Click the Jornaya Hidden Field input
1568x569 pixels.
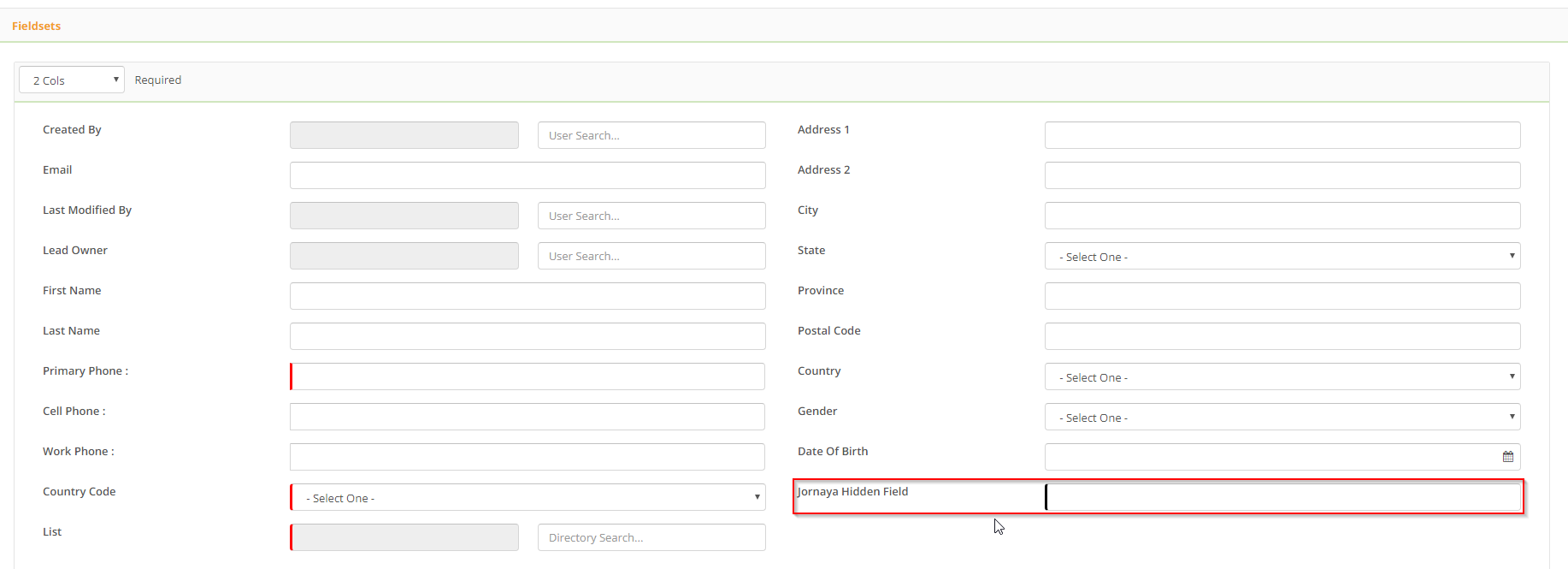[1282, 497]
